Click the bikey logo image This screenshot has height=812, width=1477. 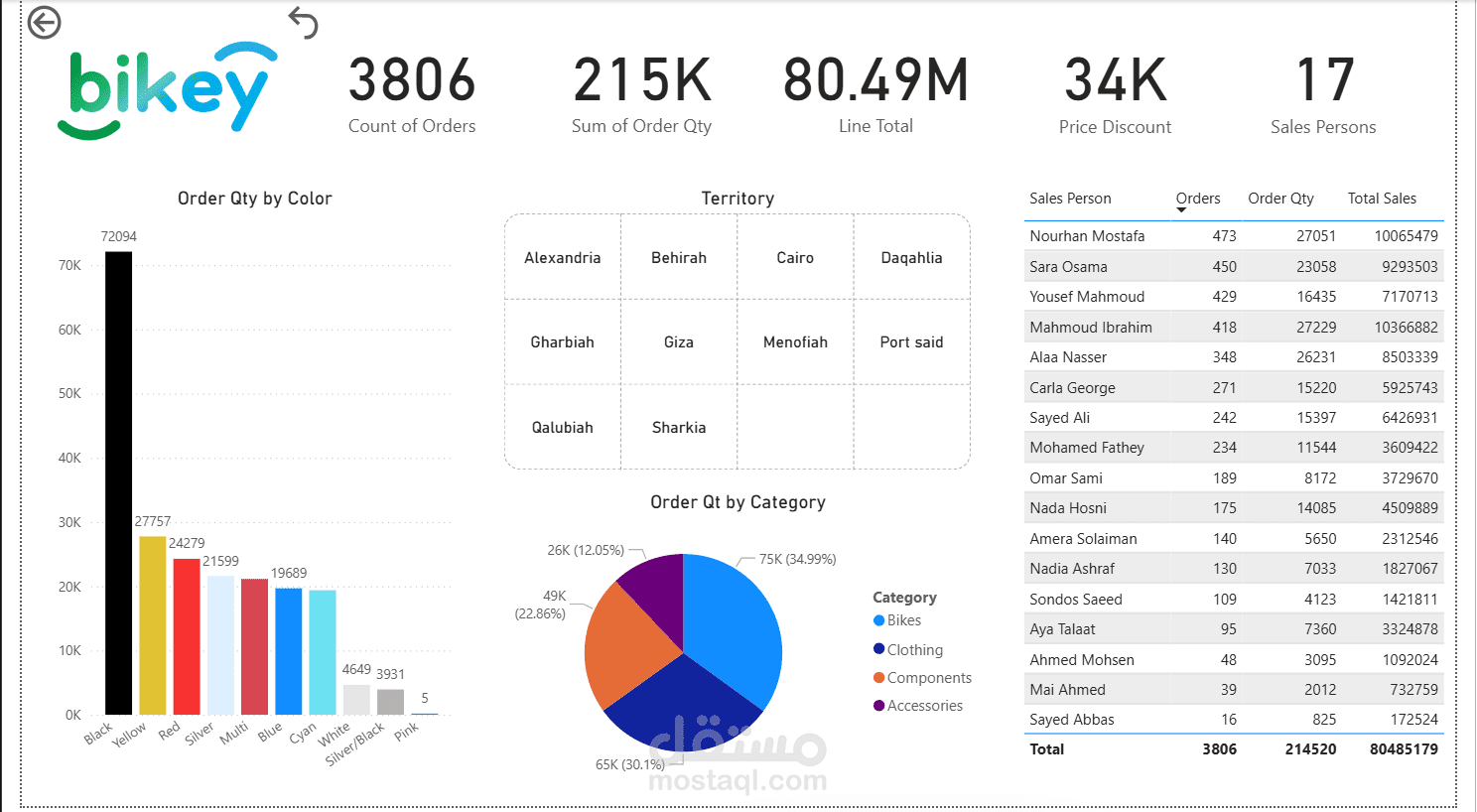(168, 90)
